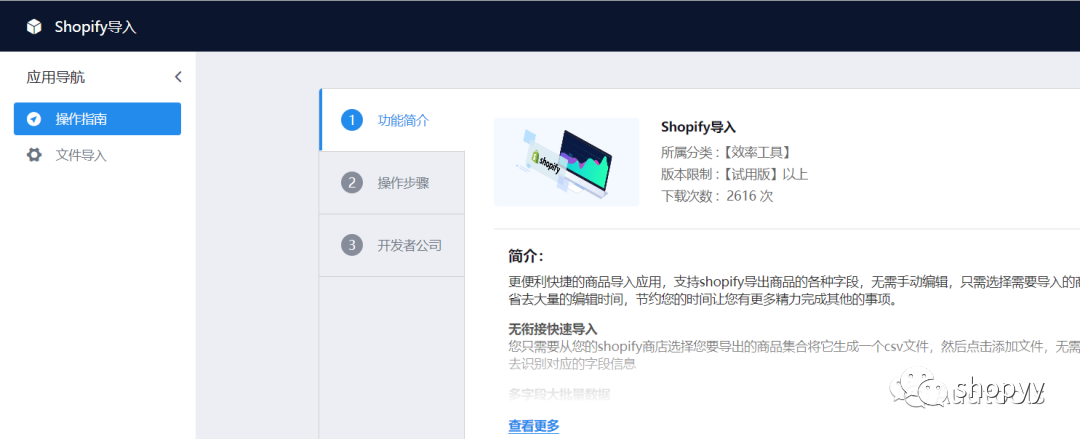Screen dimensions: 1080x439
Task: Click the Shopify导入 header title
Action: (x=96, y=27)
